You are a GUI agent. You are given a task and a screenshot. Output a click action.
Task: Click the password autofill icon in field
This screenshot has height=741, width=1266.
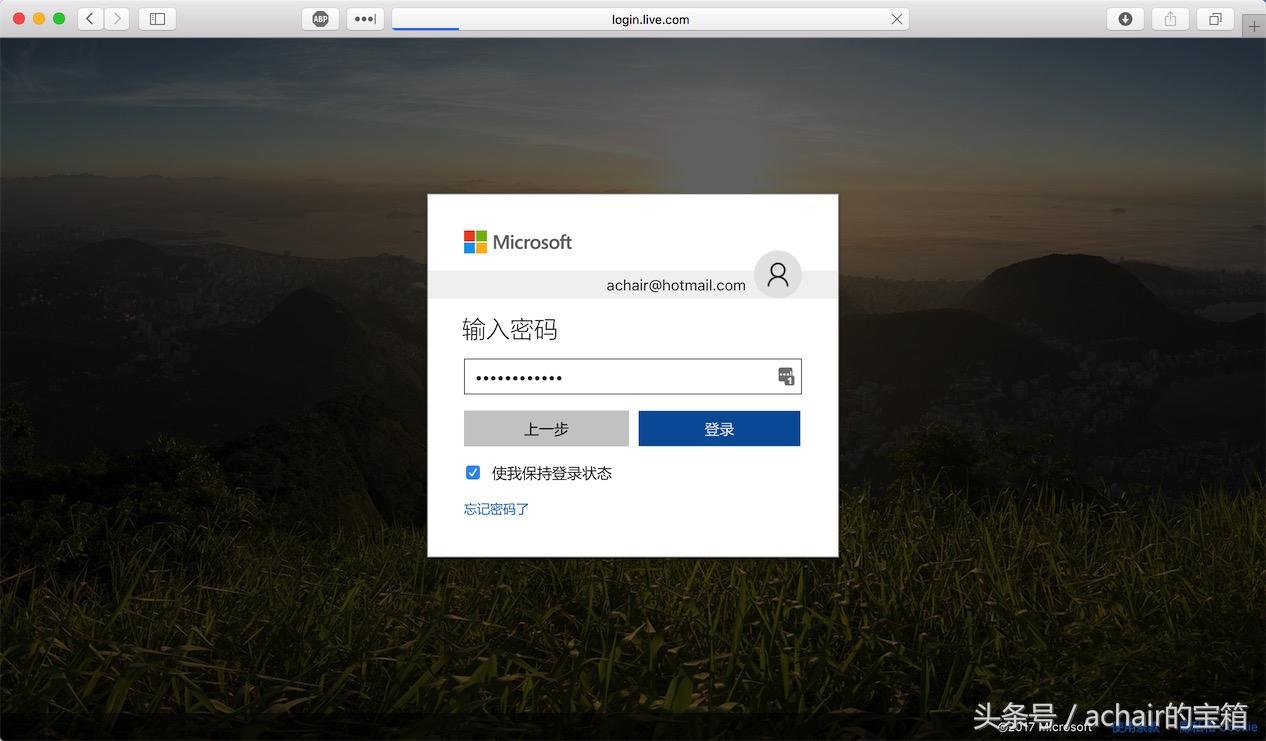(786, 376)
